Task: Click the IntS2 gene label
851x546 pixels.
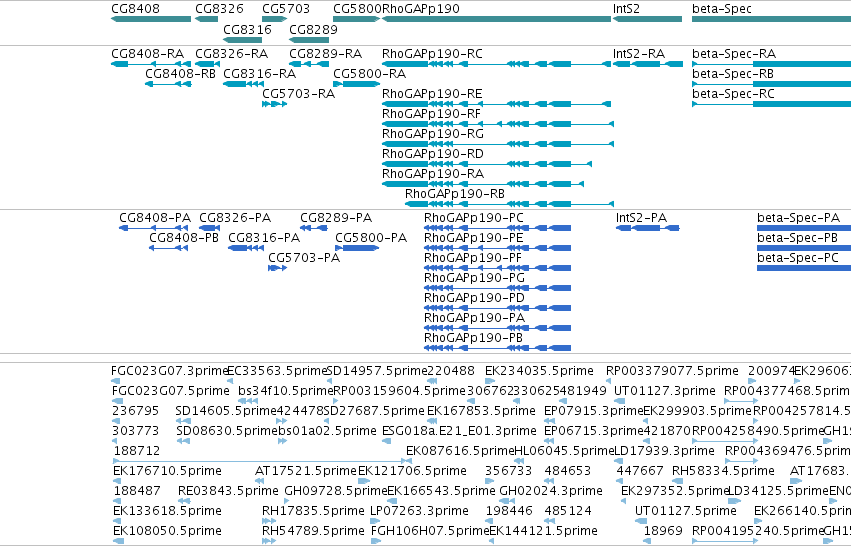Action: coord(626,9)
